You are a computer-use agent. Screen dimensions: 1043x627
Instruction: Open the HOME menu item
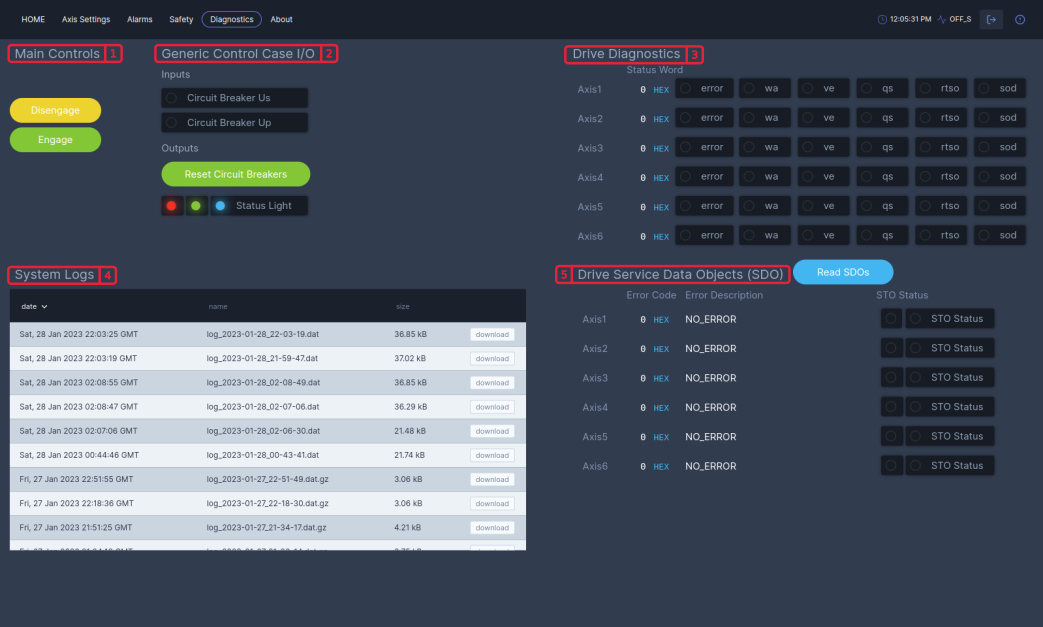[x=33, y=19]
